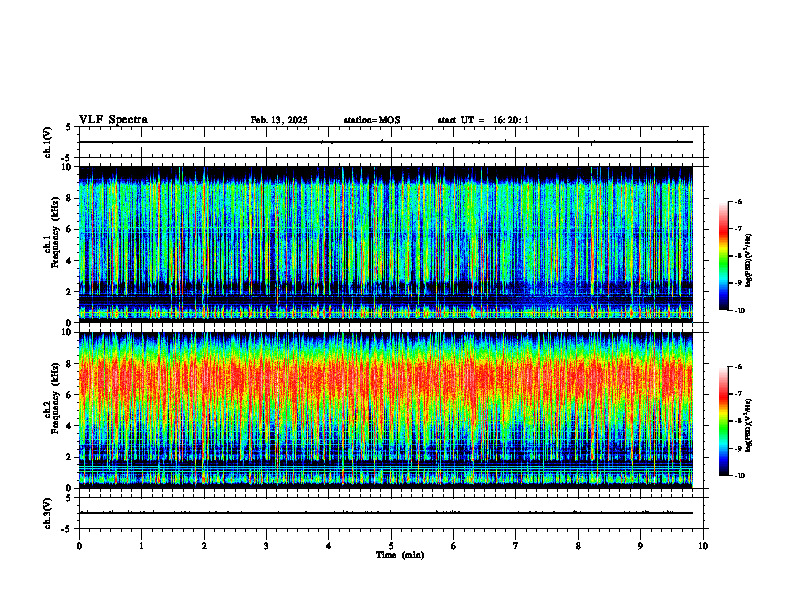Click inside the ch.2 spectrogram panel

pos(386,410)
